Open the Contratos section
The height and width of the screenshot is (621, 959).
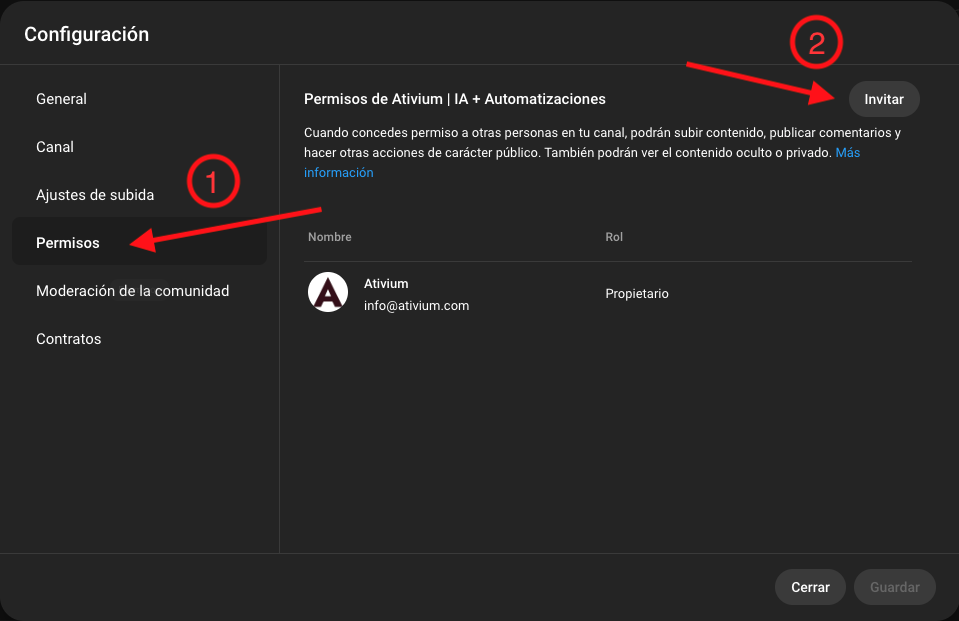[x=68, y=338]
